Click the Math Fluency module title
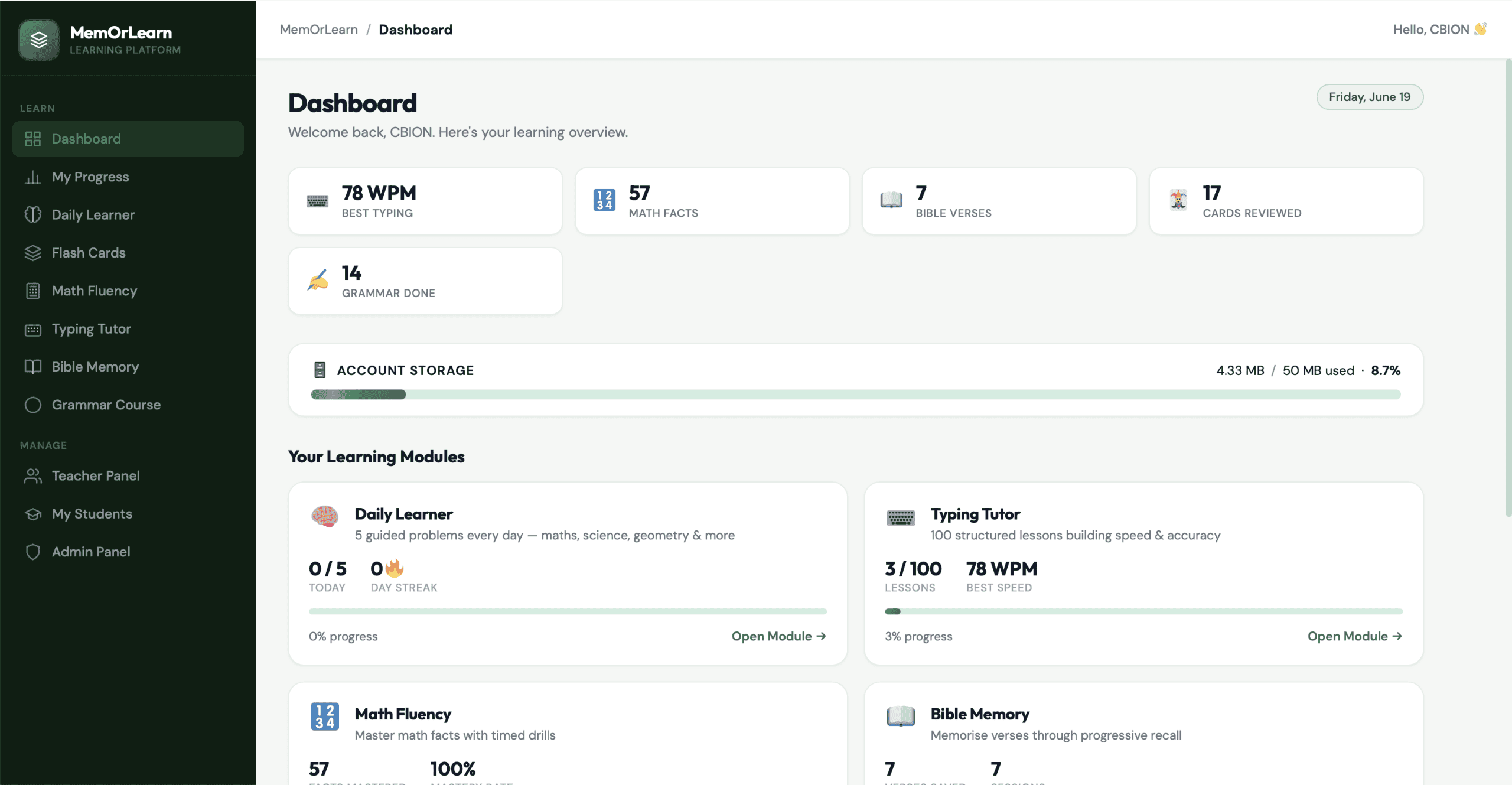The height and width of the screenshot is (785, 1512). pos(403,714)
